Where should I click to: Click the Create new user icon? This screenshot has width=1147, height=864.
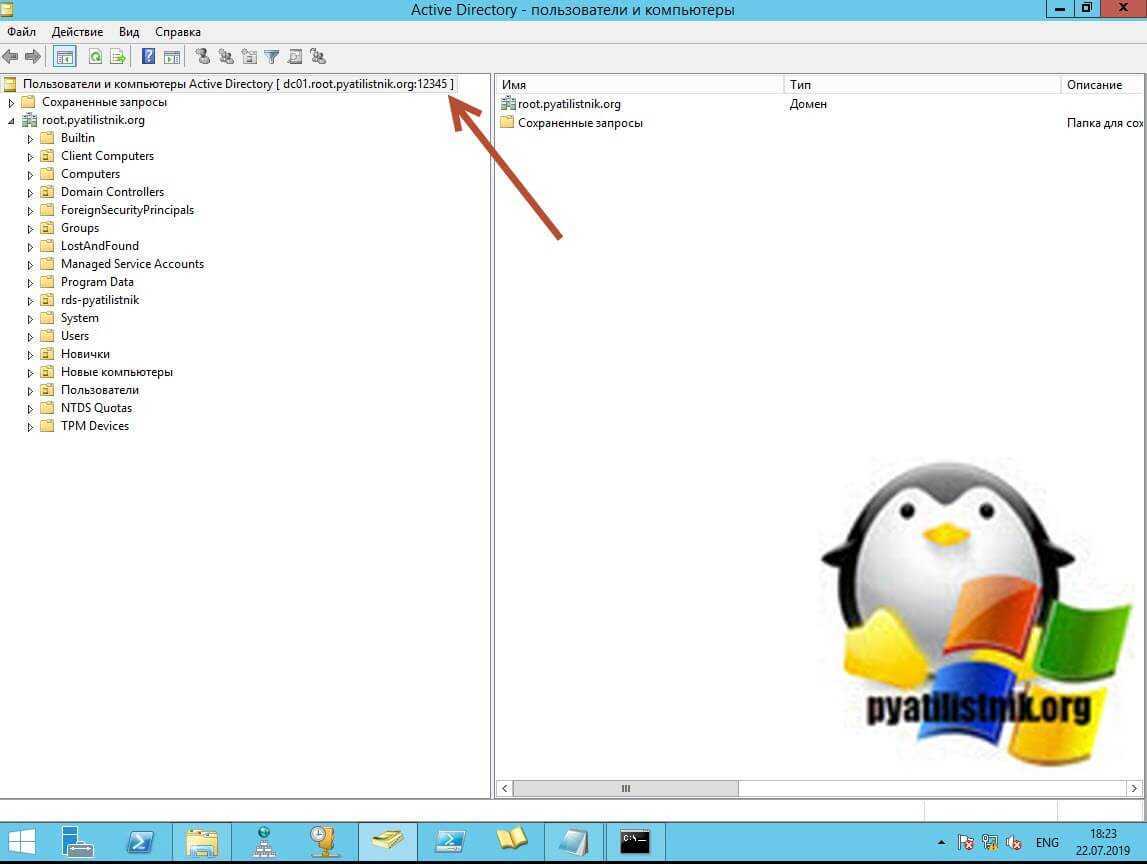202,57
